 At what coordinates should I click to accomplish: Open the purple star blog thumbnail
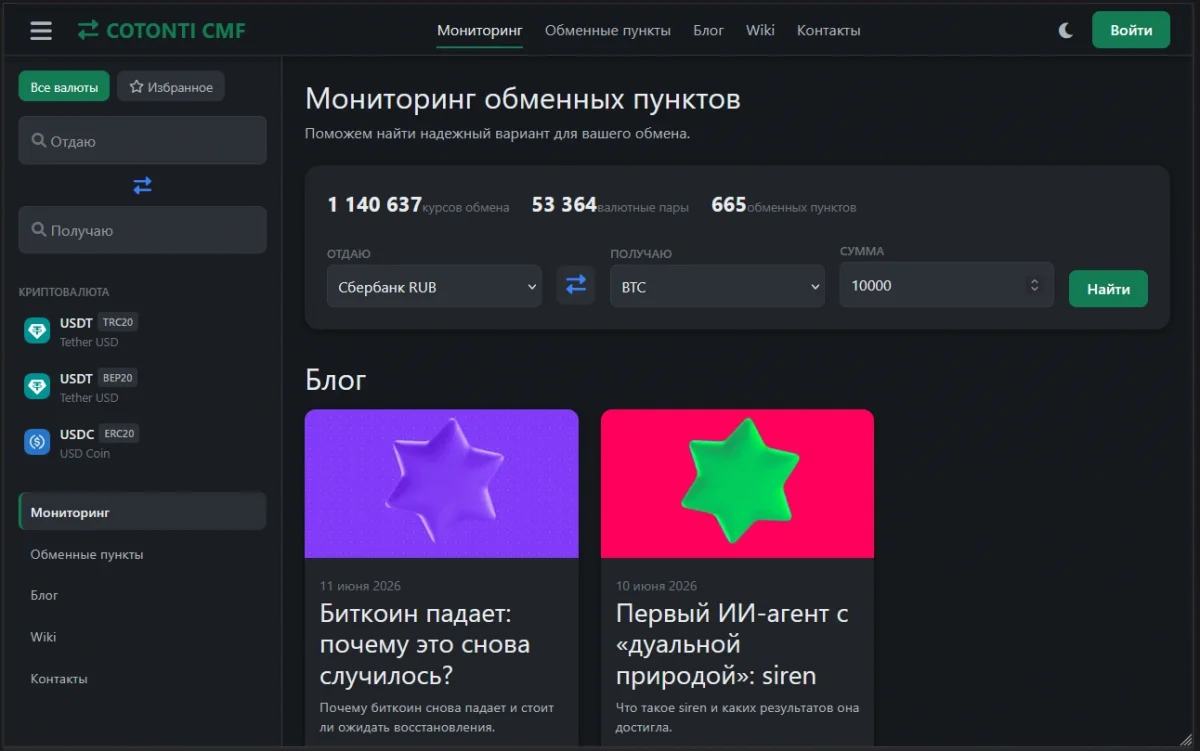(441, 484)
